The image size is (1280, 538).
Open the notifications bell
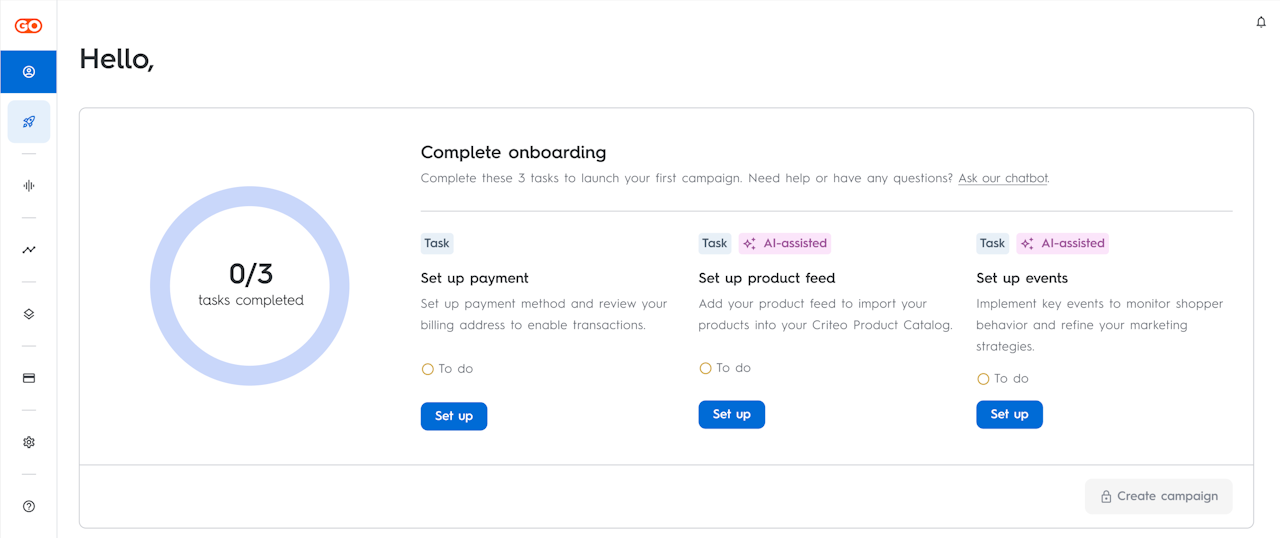(1261, 22)
